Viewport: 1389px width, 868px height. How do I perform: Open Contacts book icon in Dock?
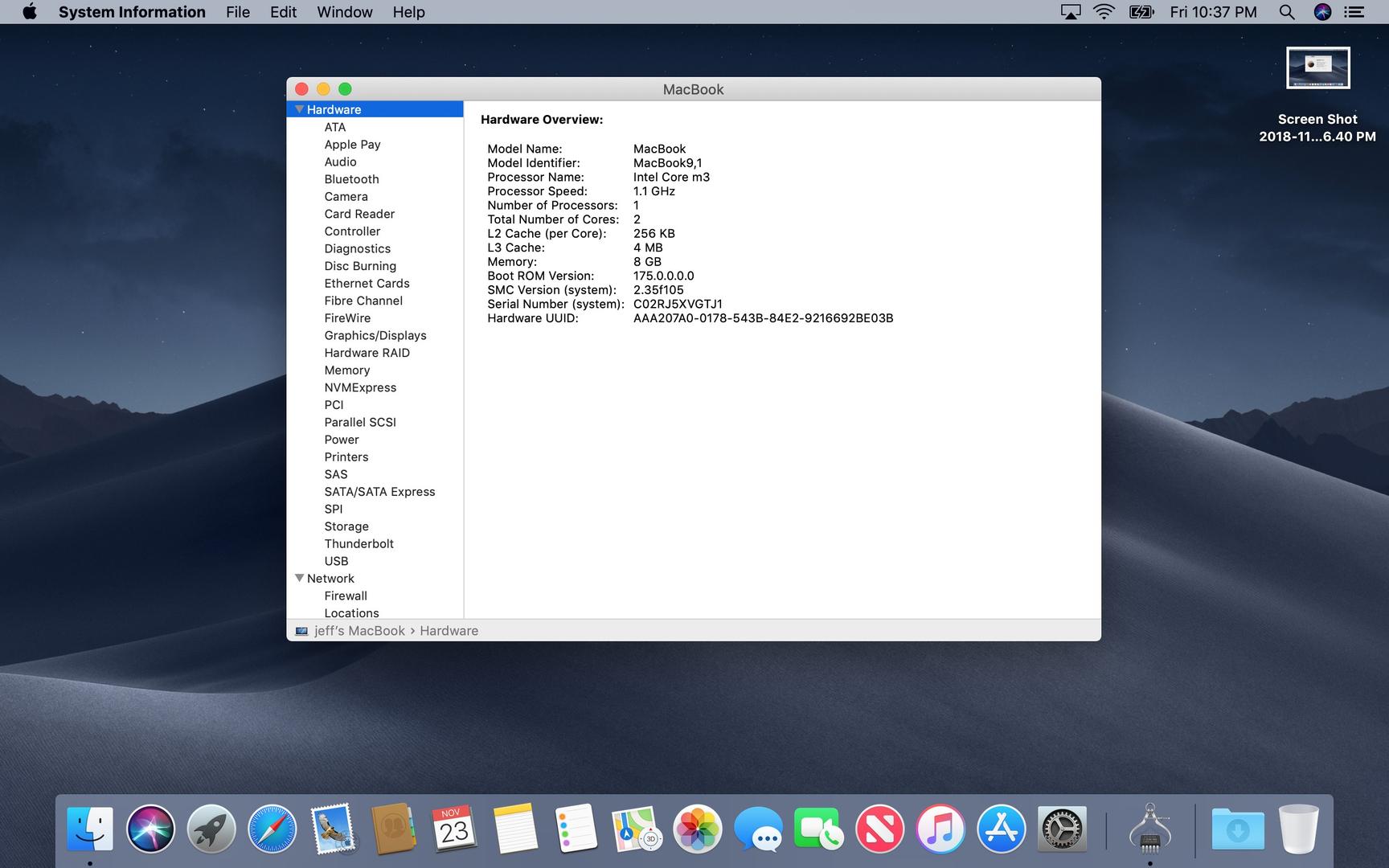(393, 829)
